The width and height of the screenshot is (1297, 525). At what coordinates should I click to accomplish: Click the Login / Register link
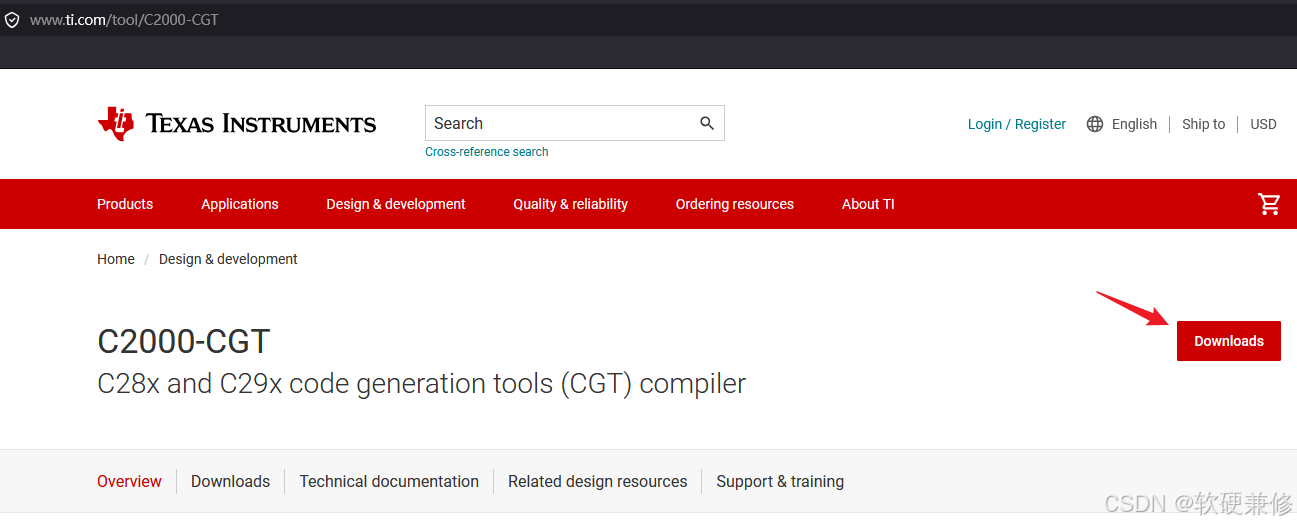[x=1017, y=124]
